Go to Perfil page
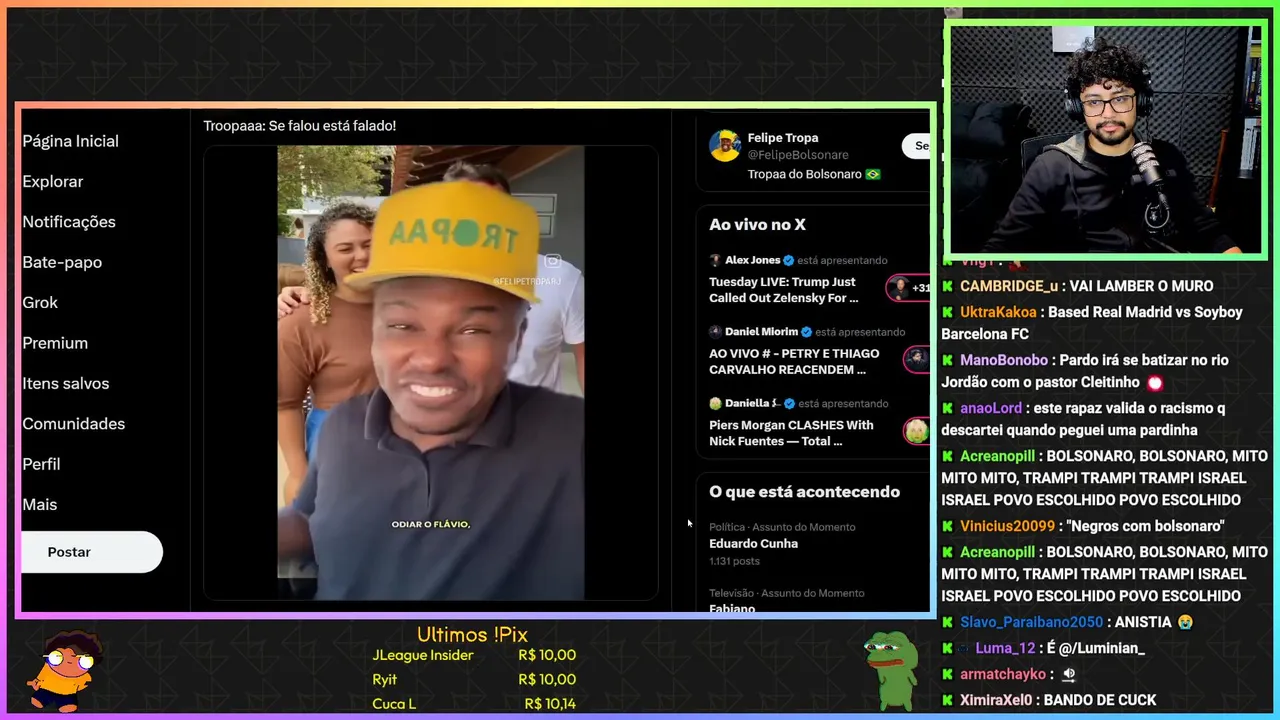 (41, 464)
